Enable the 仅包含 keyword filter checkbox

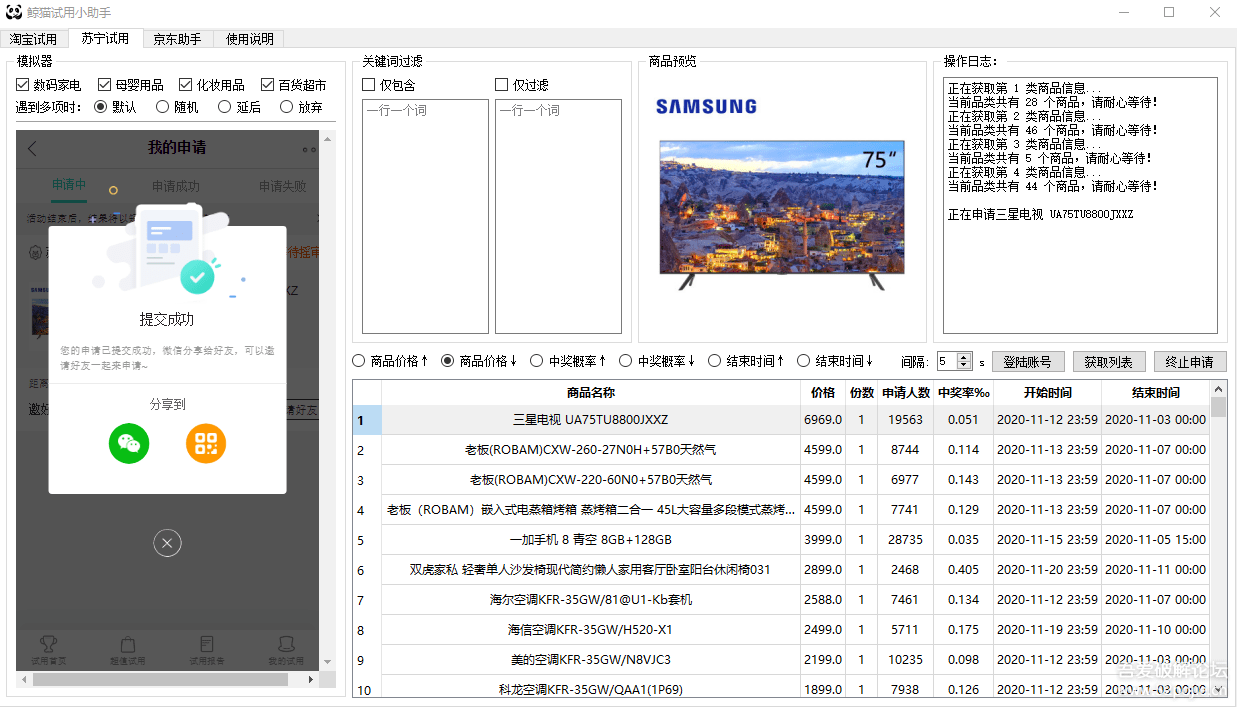tap(369, 85)
